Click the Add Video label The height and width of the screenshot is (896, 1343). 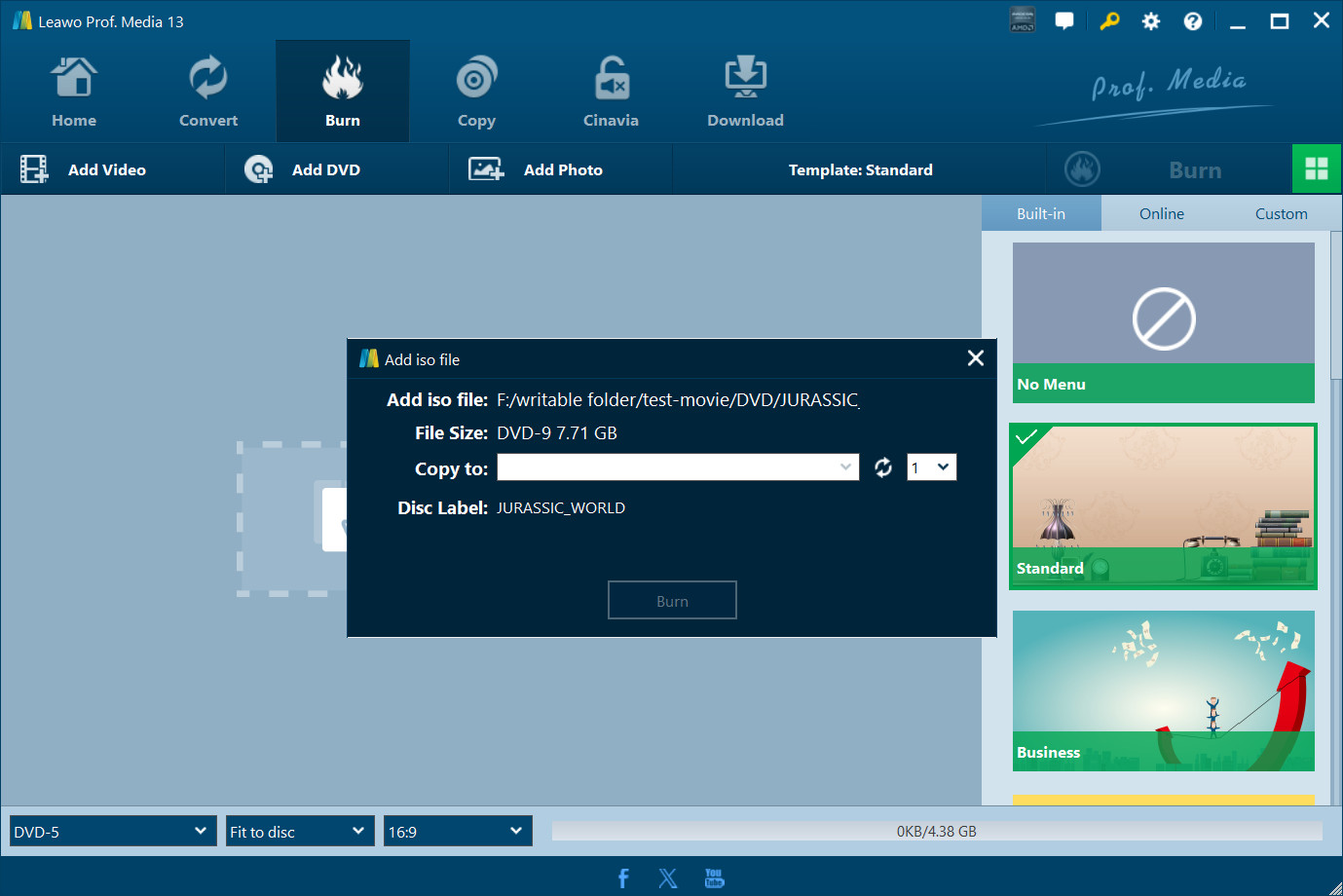pos(107,169)
